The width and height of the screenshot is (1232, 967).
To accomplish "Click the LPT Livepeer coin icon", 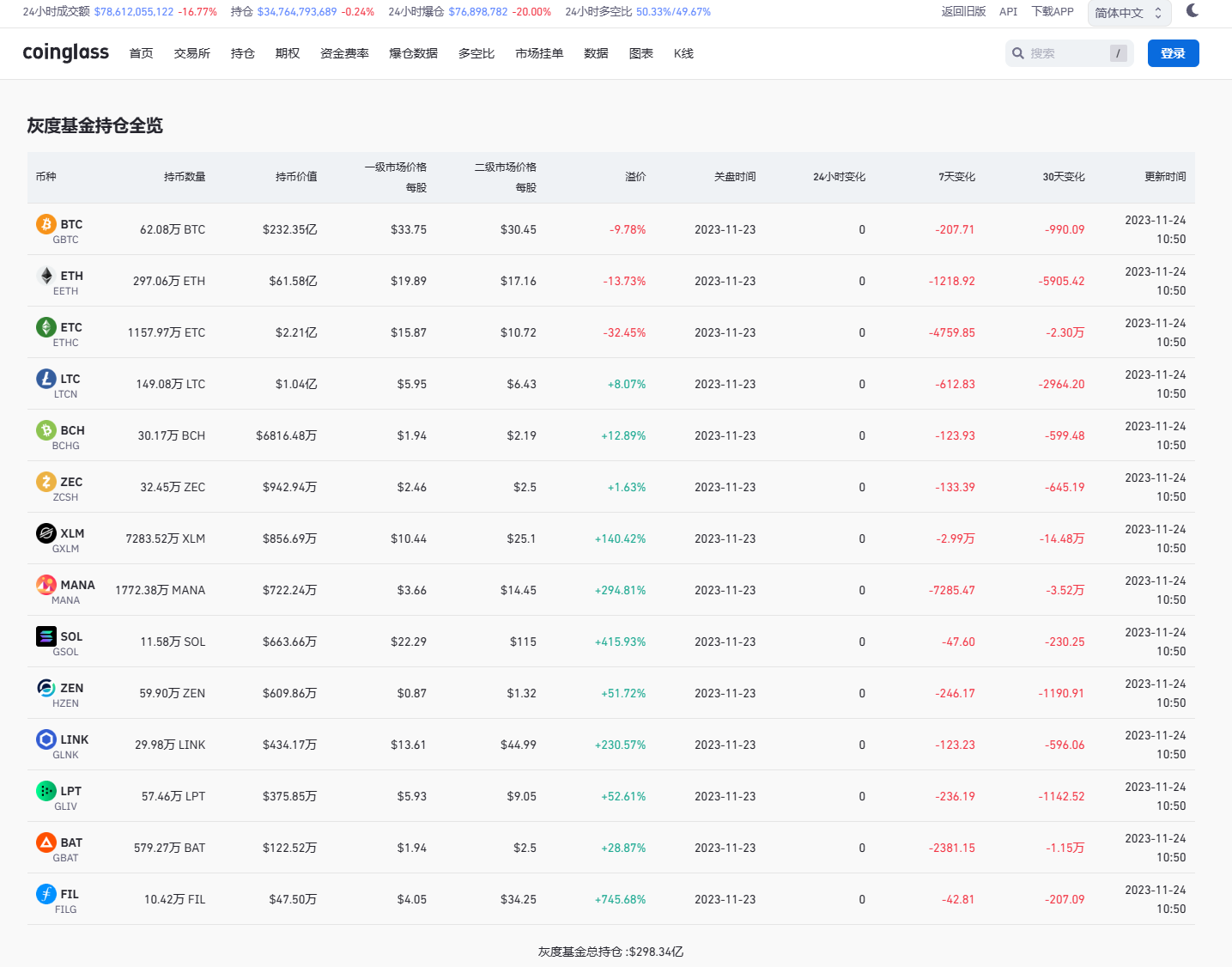I will 46,791.
